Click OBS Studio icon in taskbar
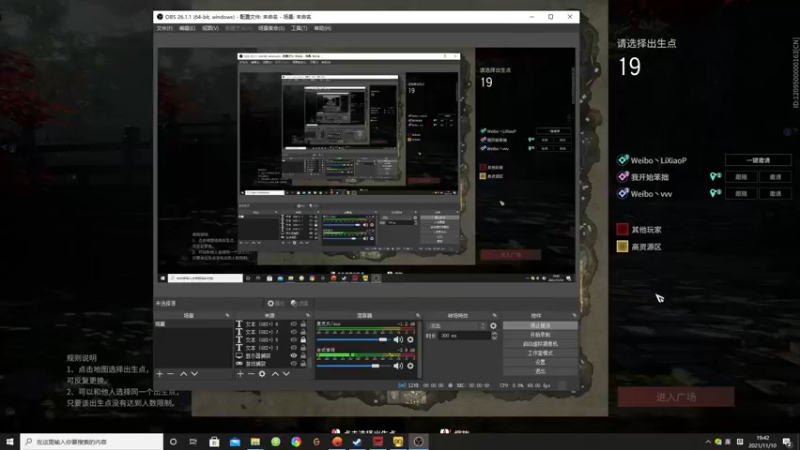The image size is (800, 450). tap(418, 441)
